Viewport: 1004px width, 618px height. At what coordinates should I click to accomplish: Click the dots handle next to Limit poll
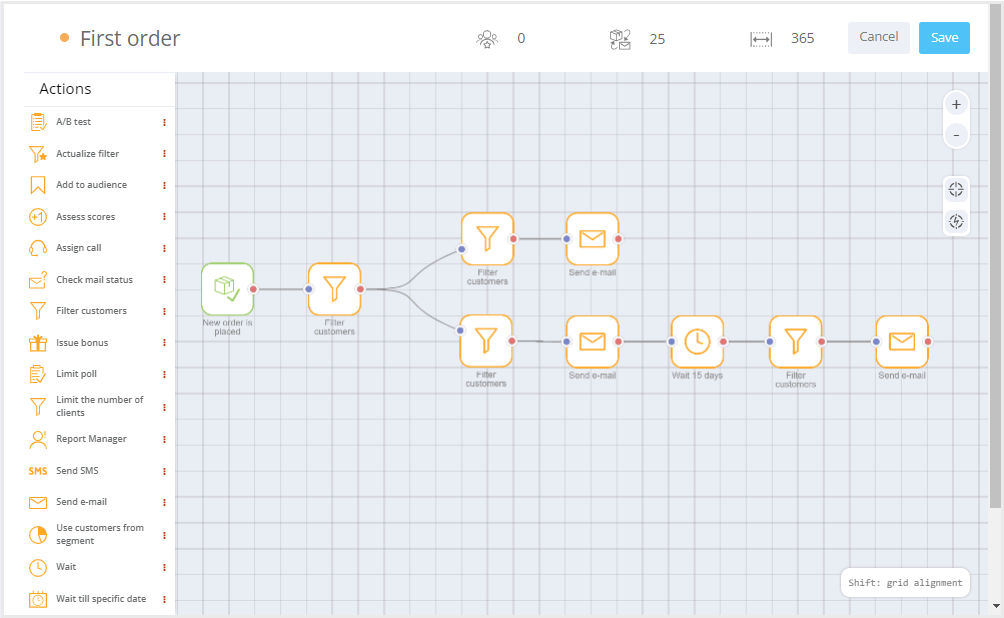[164, 375]
